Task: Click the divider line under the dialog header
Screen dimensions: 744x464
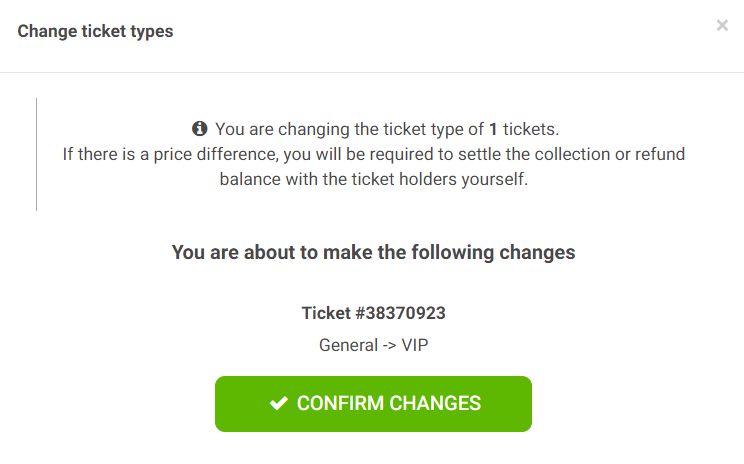Action: click(372, 73)
